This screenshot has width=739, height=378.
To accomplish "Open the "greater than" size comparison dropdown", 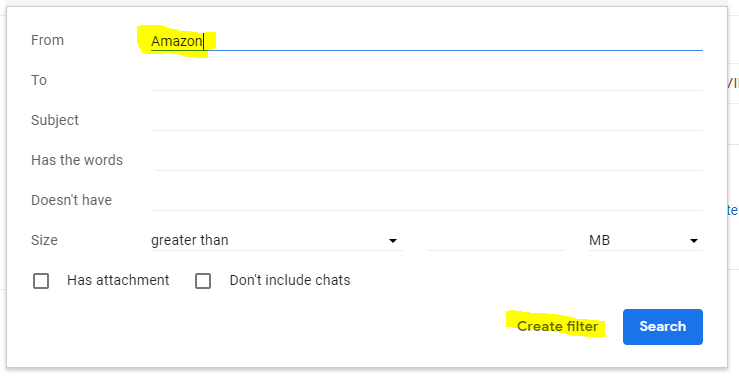I will coord(276,240).
